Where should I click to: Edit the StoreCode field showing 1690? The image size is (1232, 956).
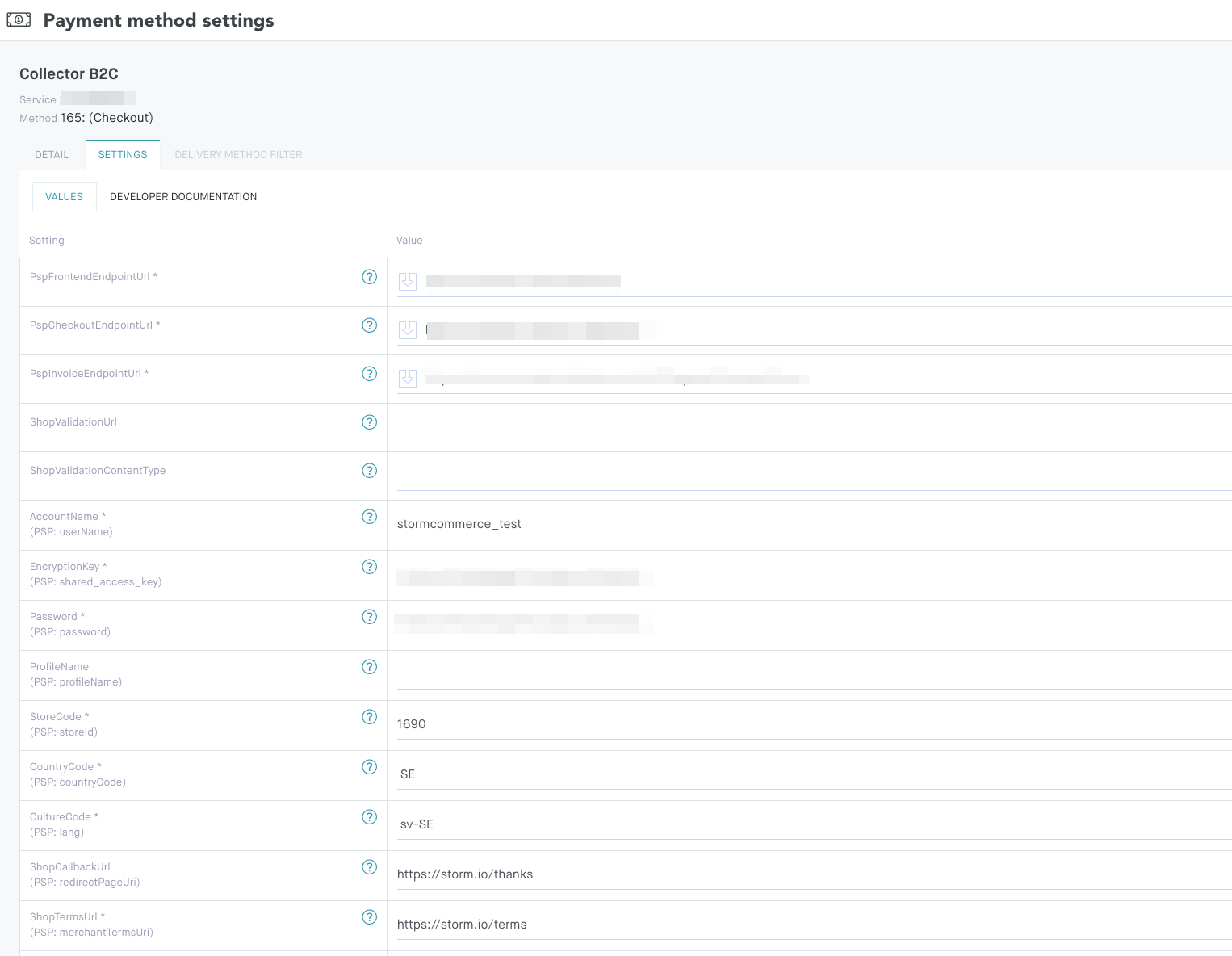[814, 724]
